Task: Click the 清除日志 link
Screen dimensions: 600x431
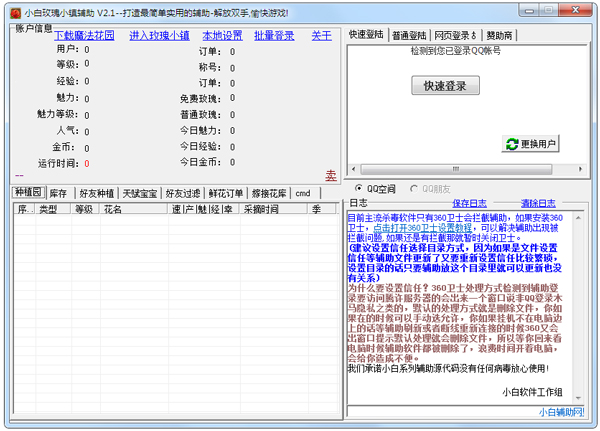Action: (538, 203)
